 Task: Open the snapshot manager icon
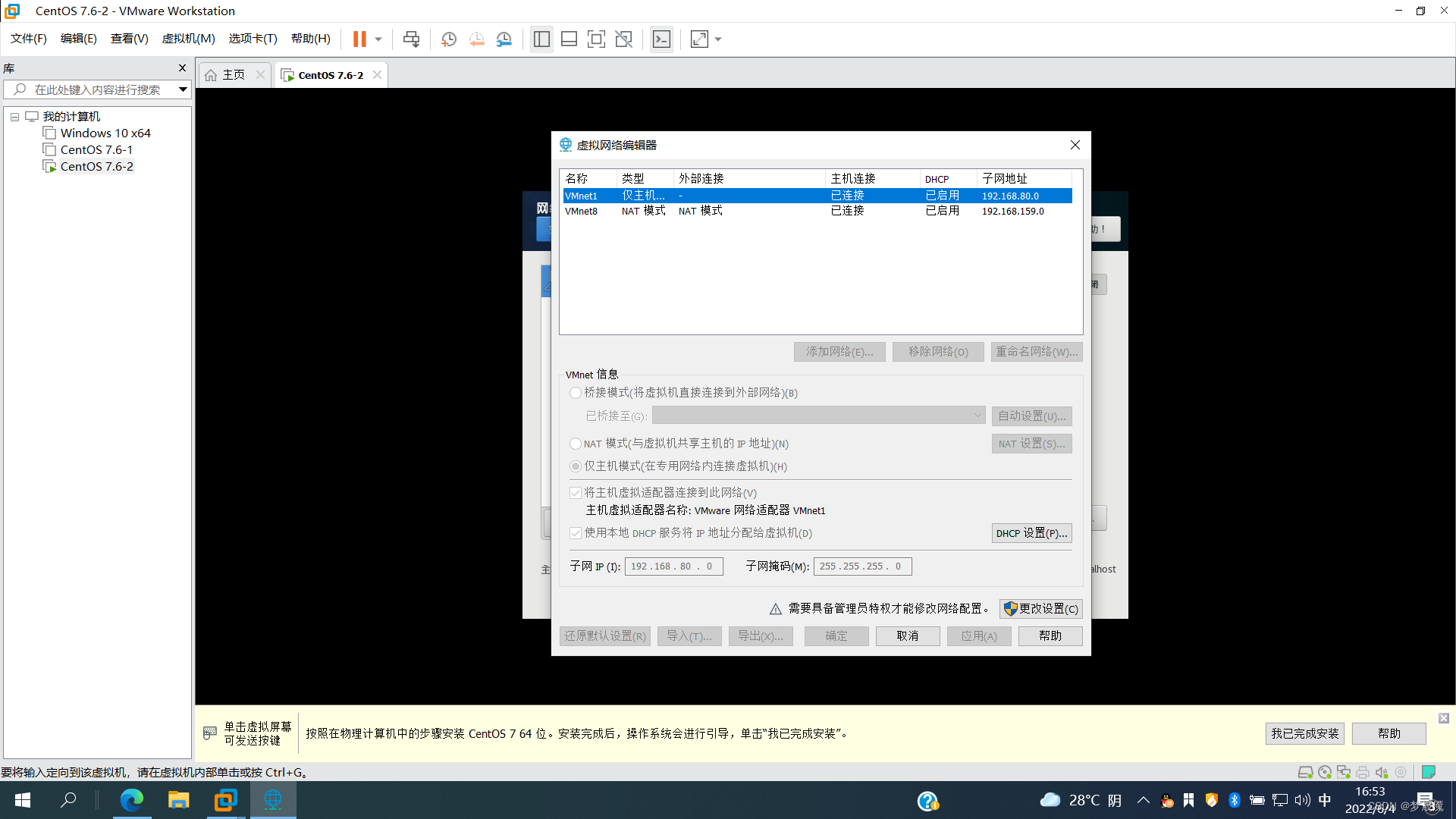coord(504,39)
